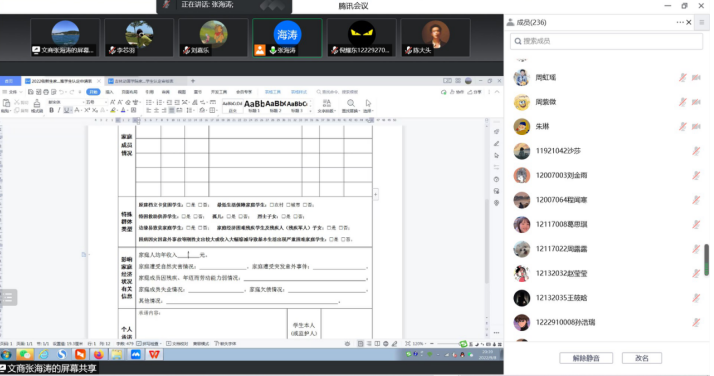Open the members panel more options (…) menu
The height and width of the screenshot is (376, 714).
click(x=680, y=22)
